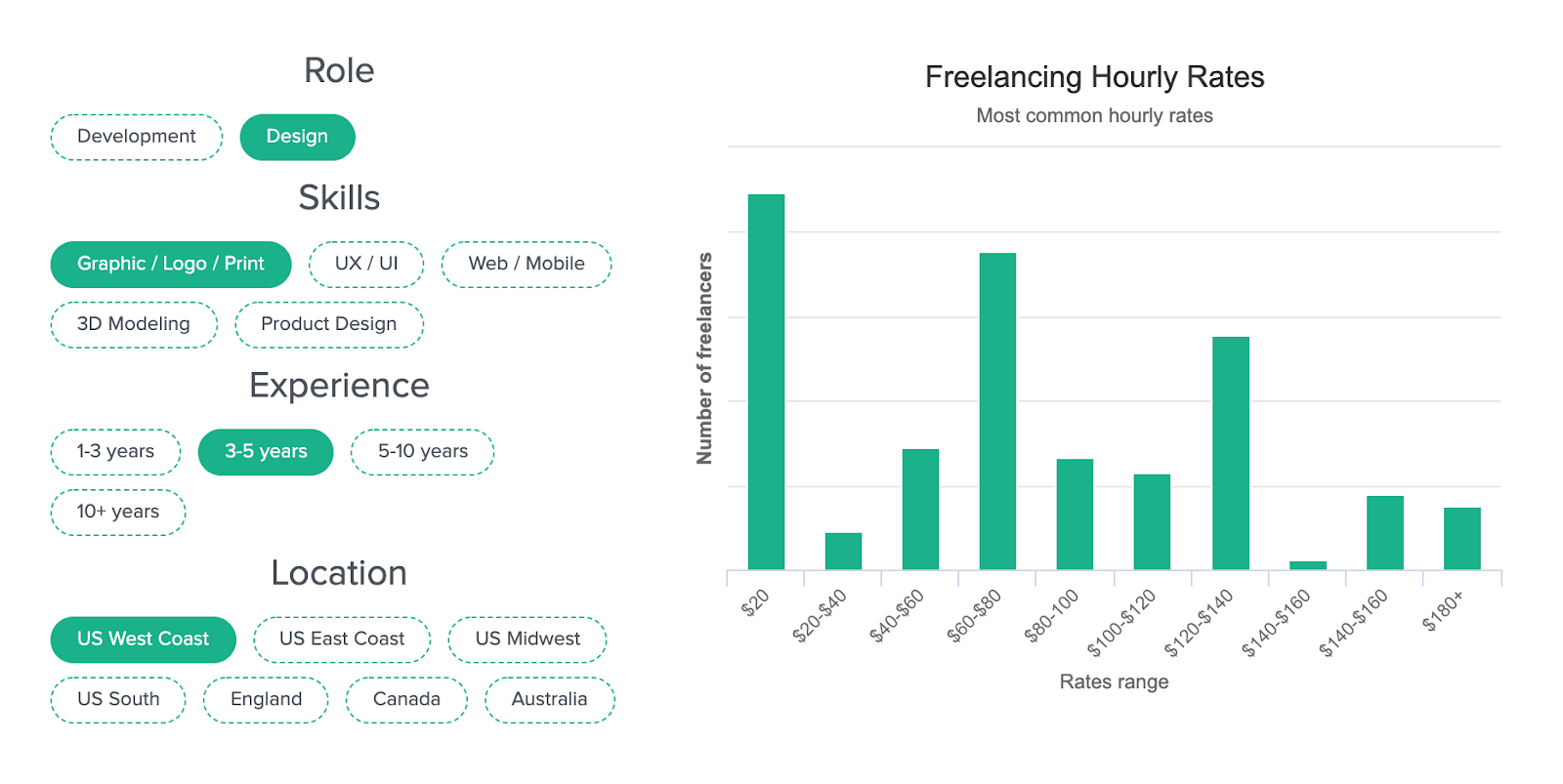
Task: Select England location pill
Action: click(x=266, y=700)
